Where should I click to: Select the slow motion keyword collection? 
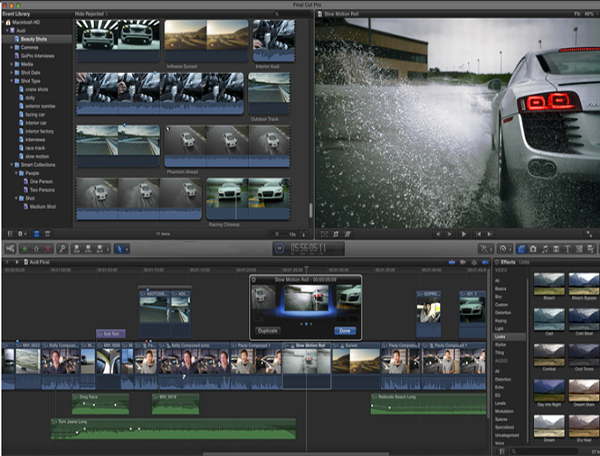pos(37,156)
